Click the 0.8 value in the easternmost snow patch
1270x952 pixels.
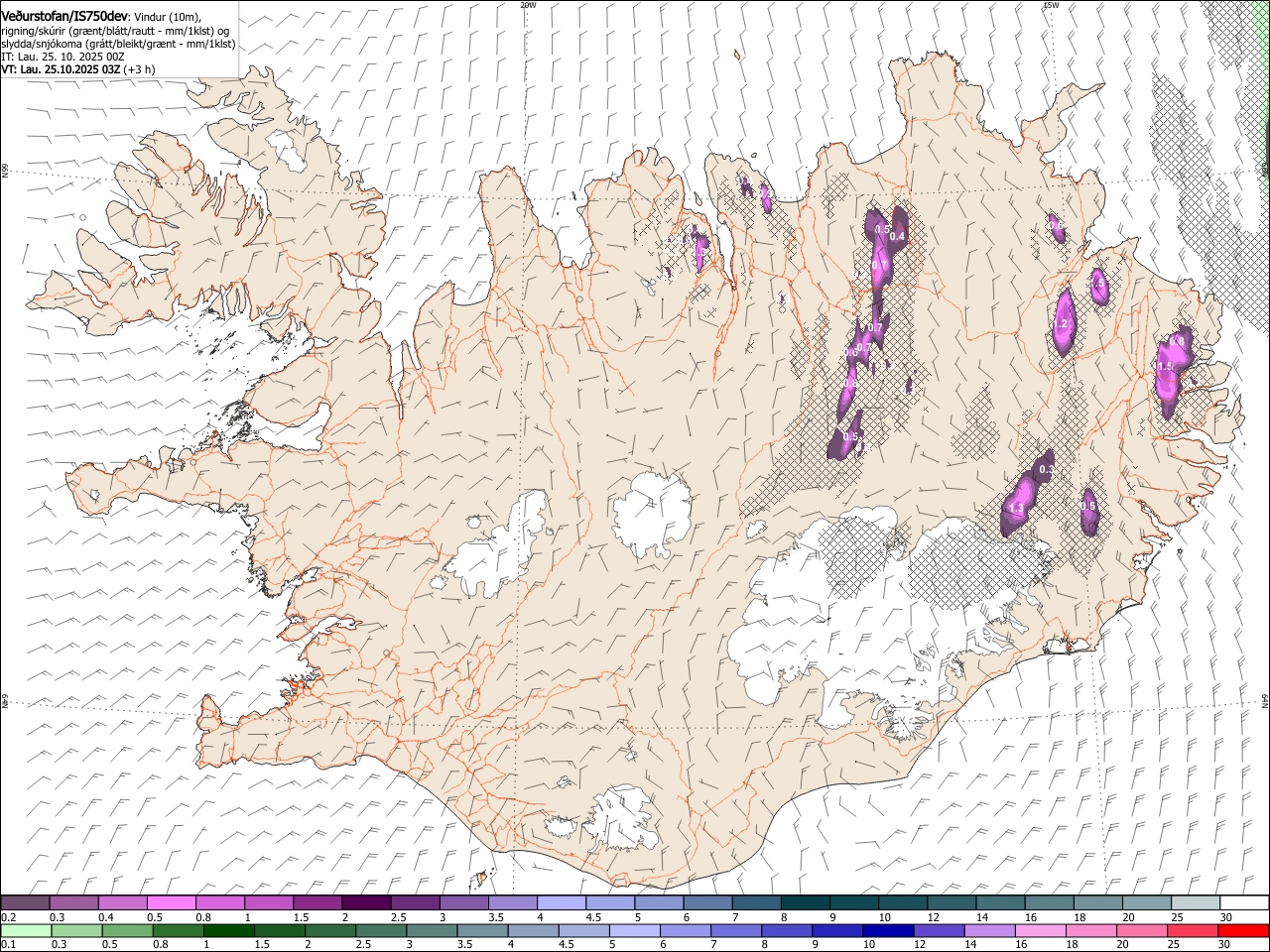1179,342
